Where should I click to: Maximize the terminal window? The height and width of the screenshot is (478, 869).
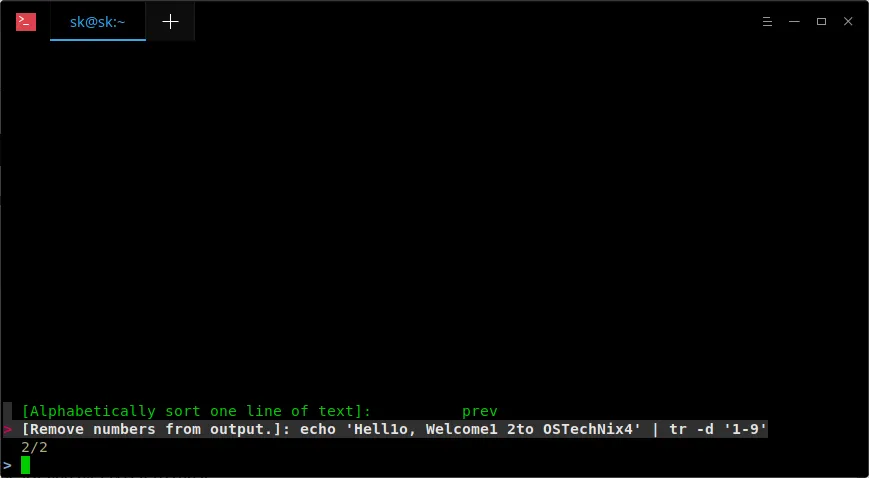coord(821,22)
